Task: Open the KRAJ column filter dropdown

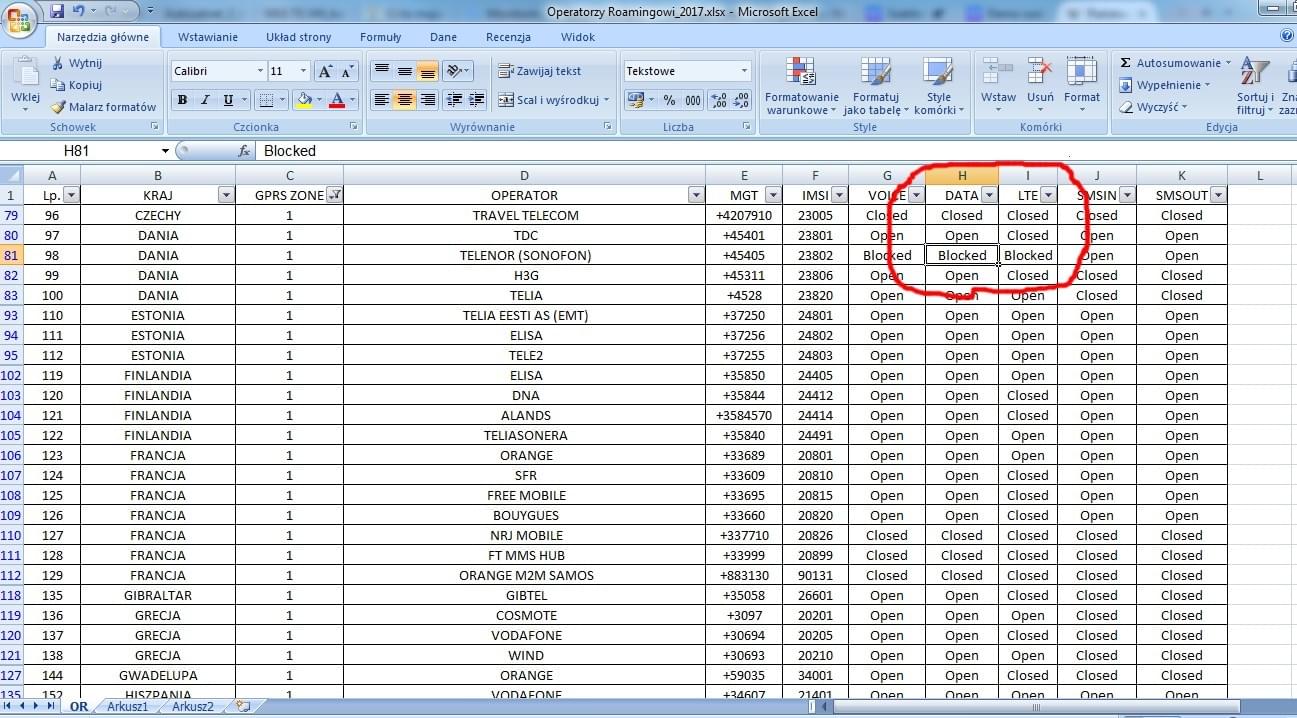Action: (225, 196)
